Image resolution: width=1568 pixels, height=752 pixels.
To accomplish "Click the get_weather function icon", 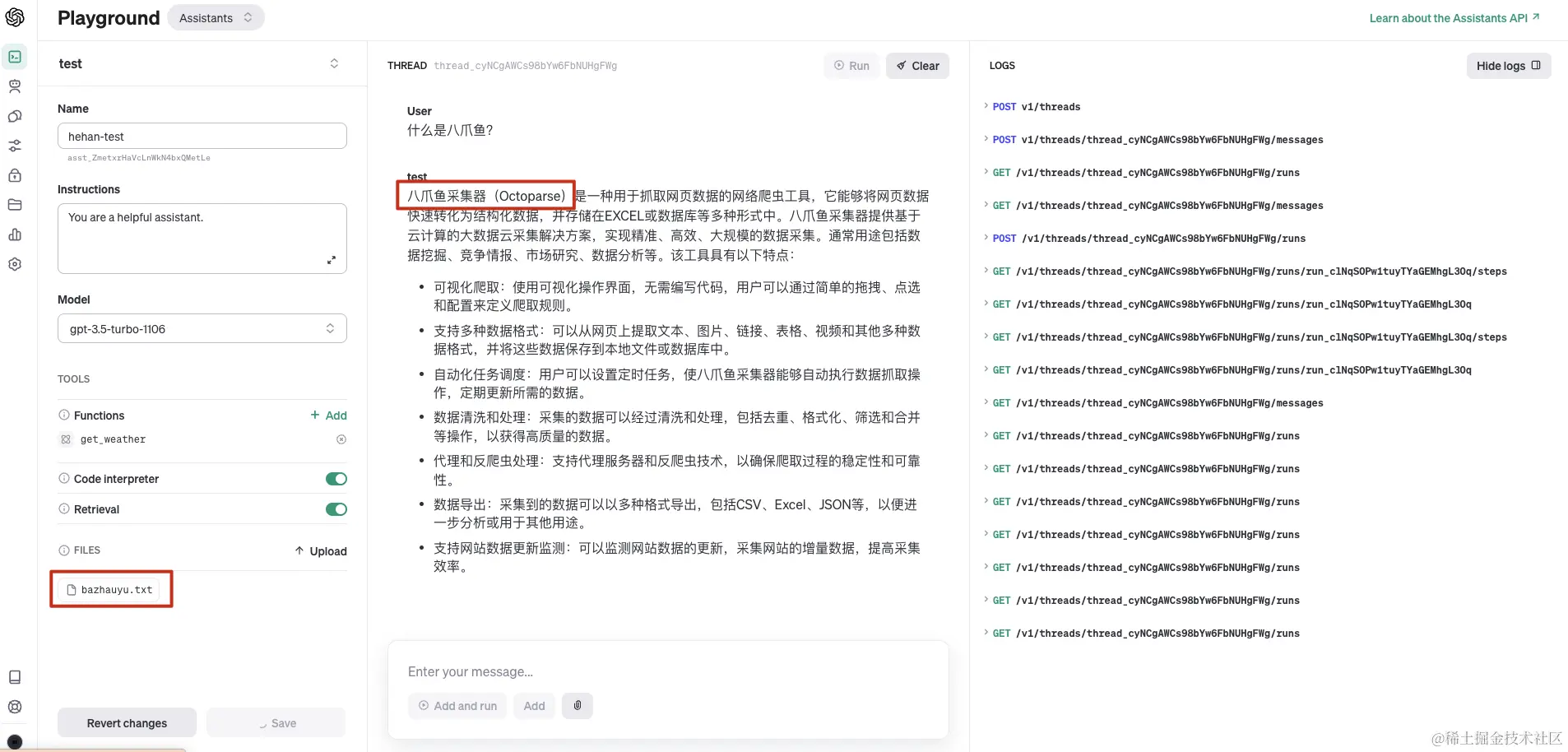I will 66,439.
